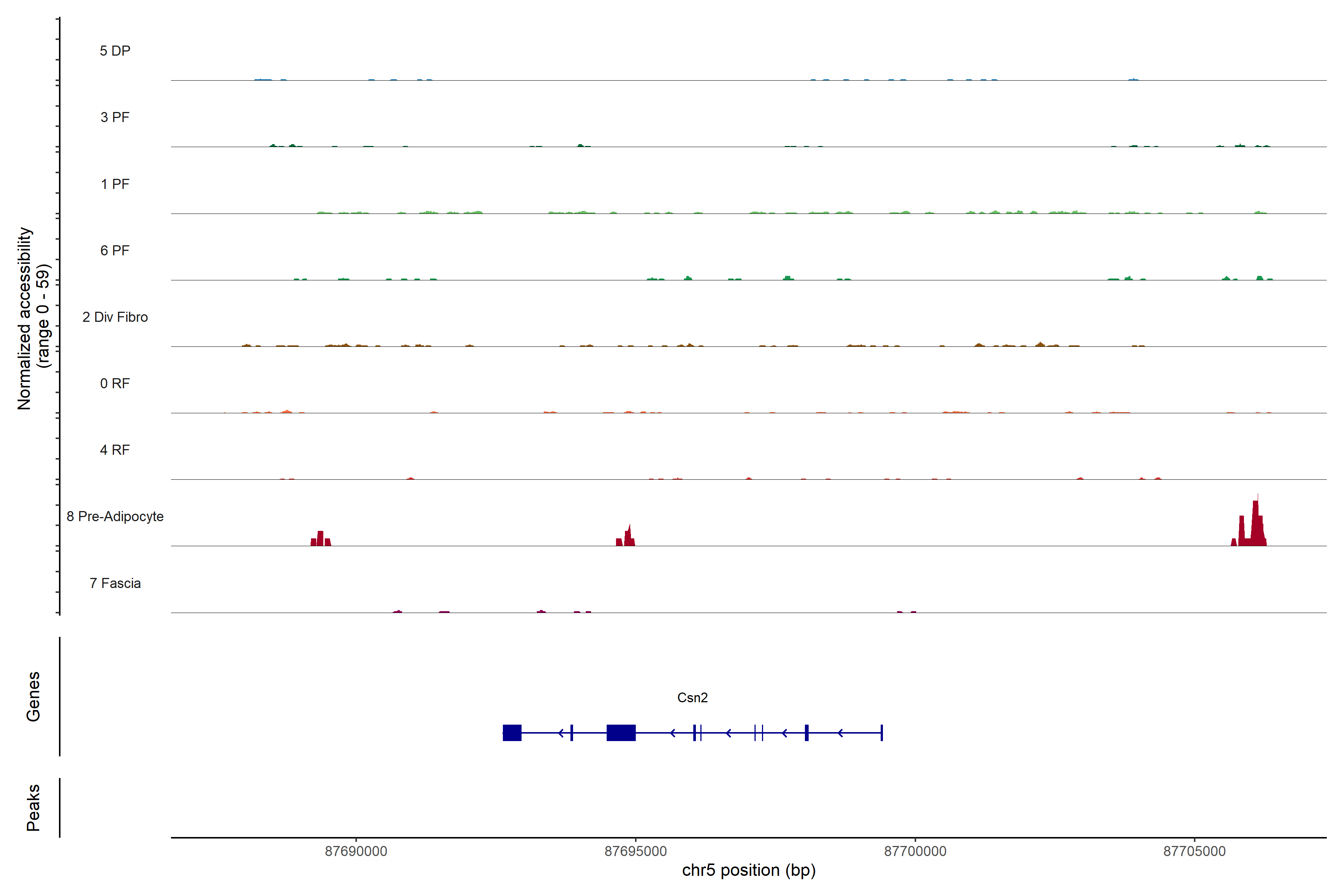Click the 1 PF track label
This screenshot has height=896, width=1344.
tap(115, 184)
